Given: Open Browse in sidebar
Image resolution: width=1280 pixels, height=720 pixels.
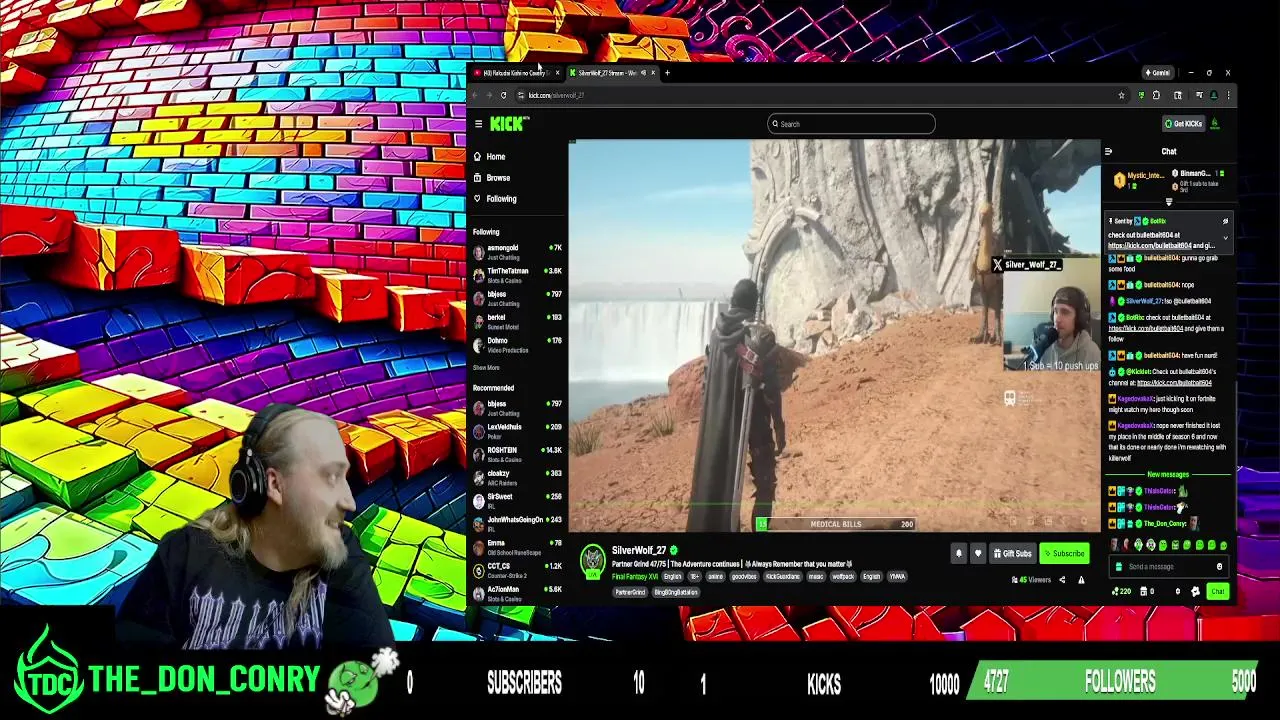Looking at the screenshot, I should click(492, 178).
